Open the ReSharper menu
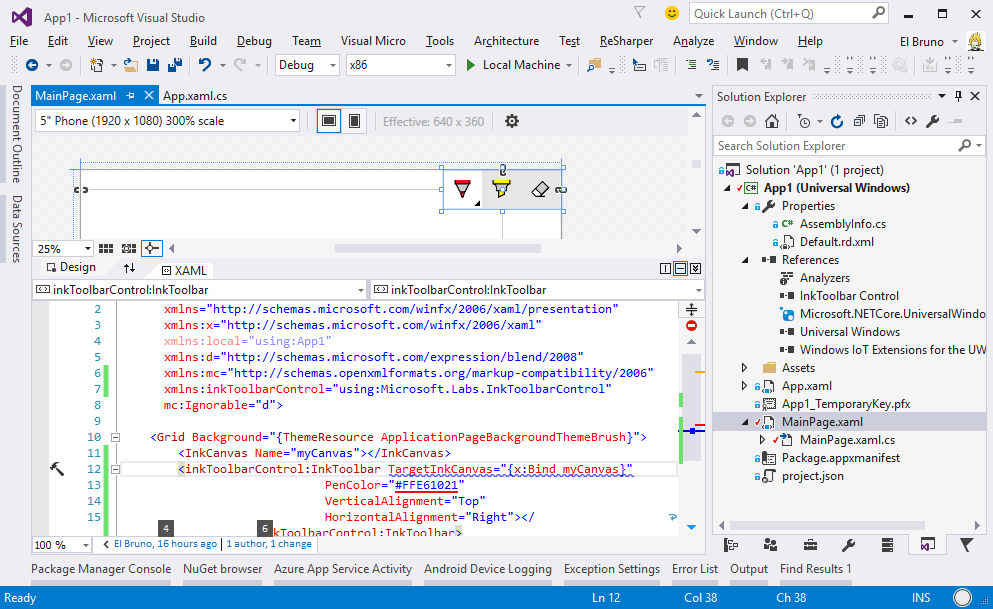Viewport: 993px width, 609px height. coord(626,41)
